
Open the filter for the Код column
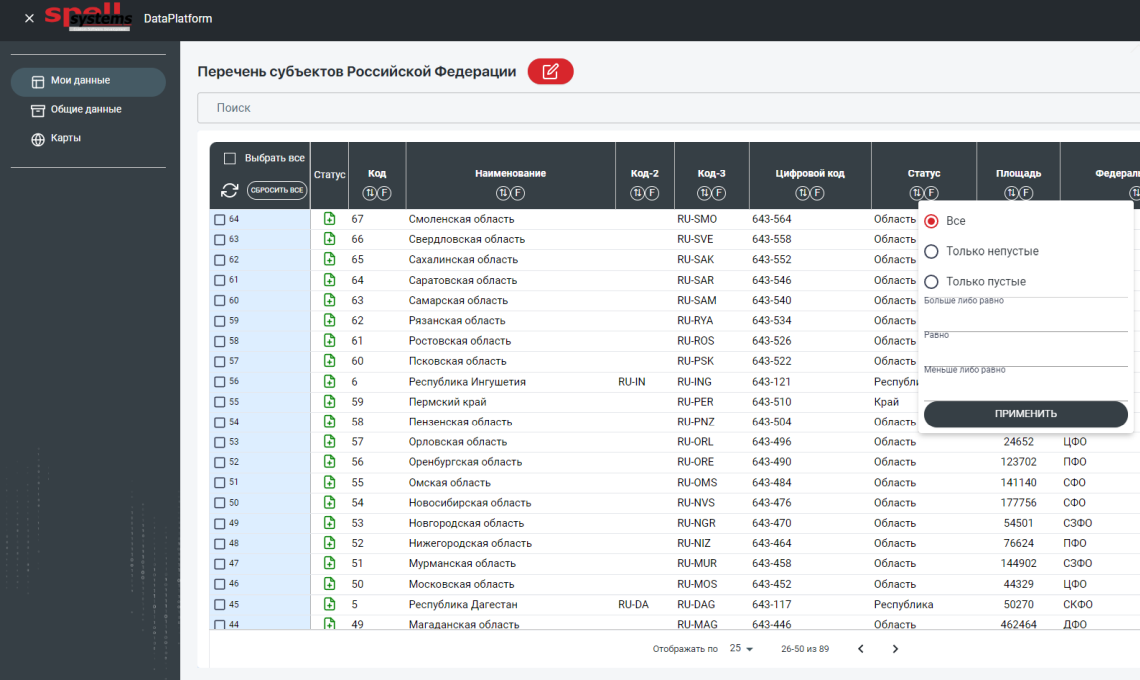point(384,193)
